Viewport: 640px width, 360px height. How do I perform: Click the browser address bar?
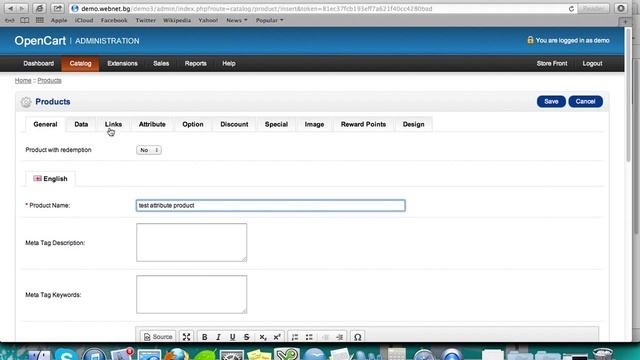click(322, 9)
